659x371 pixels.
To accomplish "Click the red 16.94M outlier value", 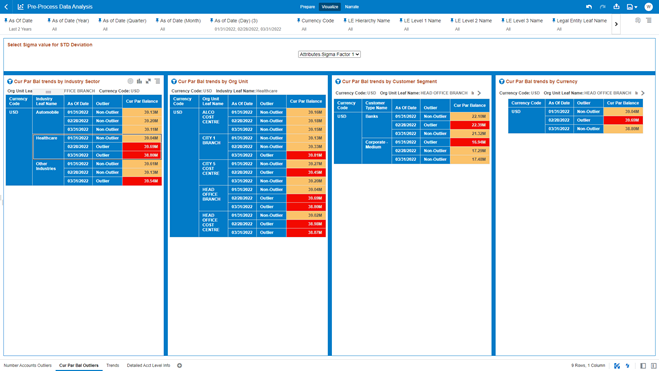I will tap(470, 142).
